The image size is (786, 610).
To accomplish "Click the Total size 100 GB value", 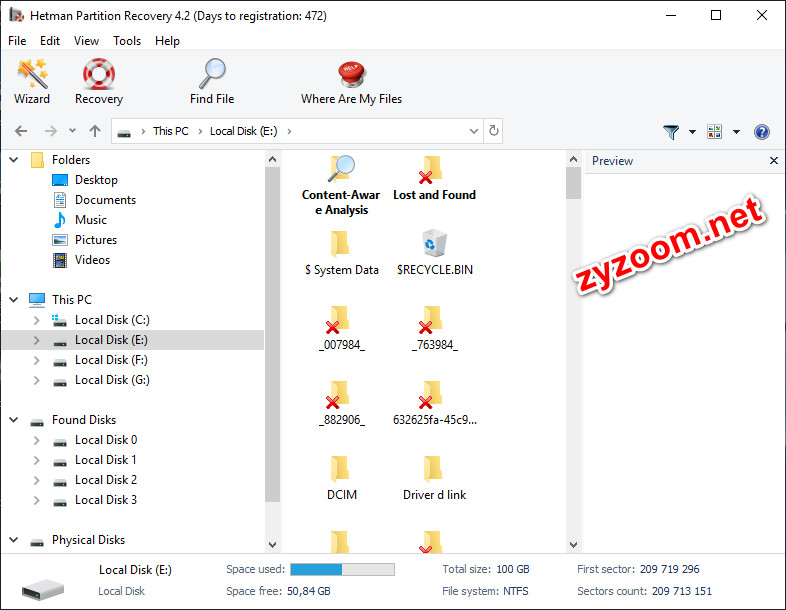I will [x=512, y=569].
